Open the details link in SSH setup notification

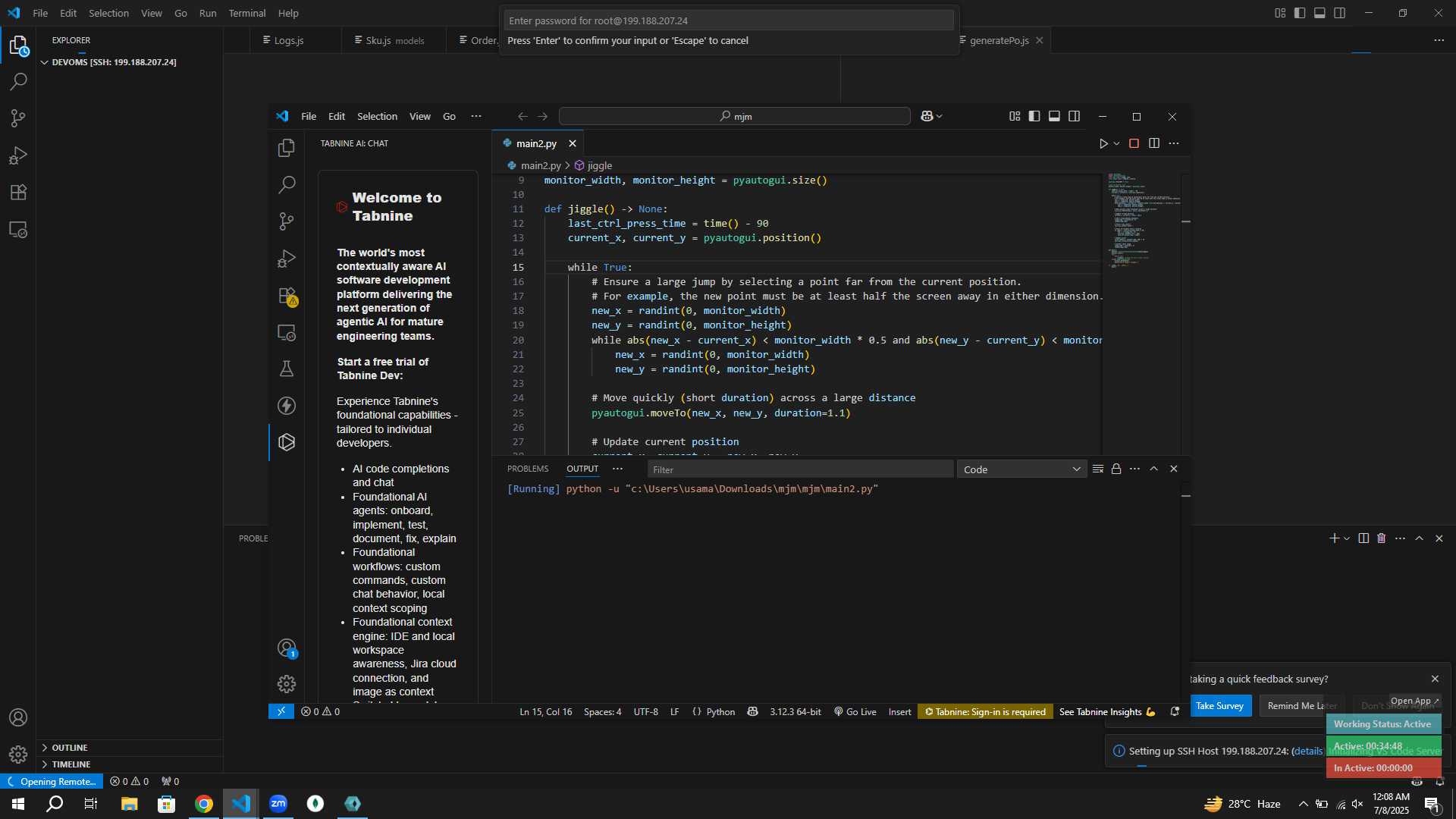point(1307,751)
